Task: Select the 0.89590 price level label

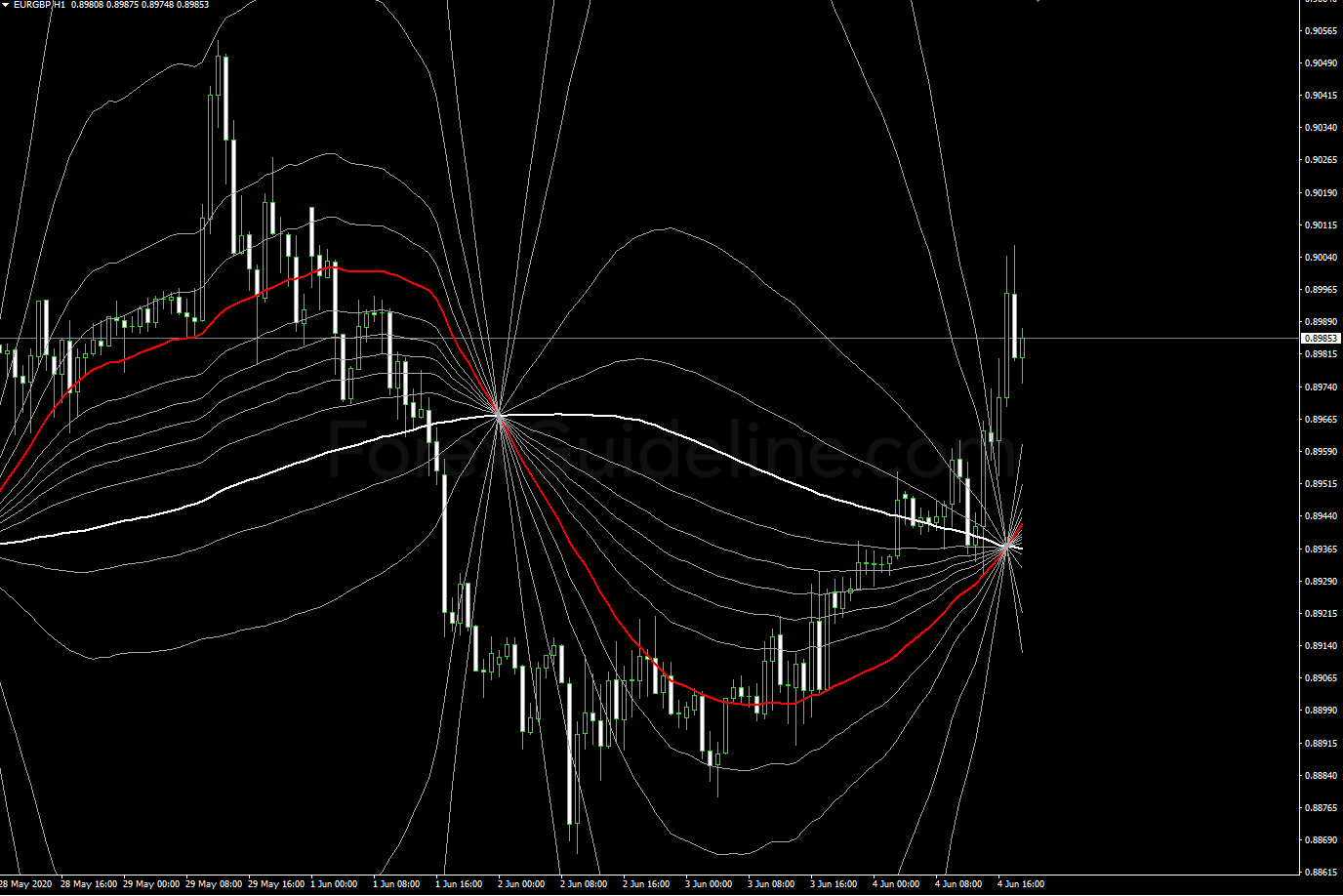Action: pyautogui.click(x=1322, y=452)
